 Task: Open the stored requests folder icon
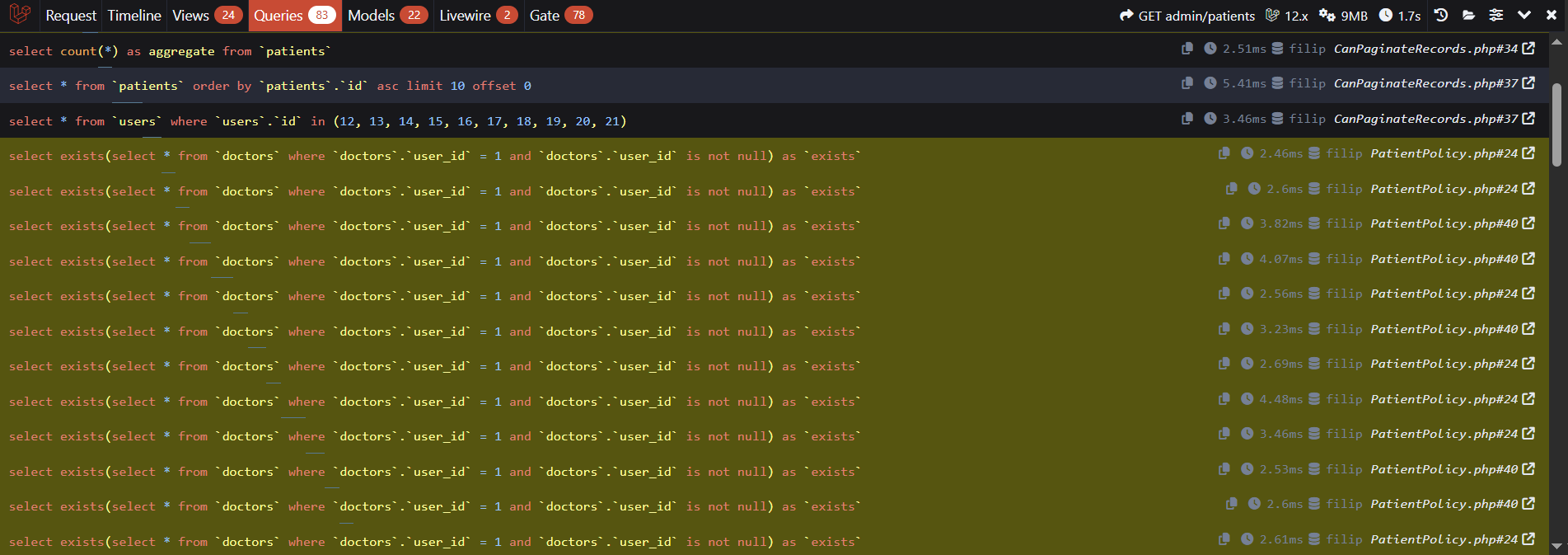coord(1468,15)
